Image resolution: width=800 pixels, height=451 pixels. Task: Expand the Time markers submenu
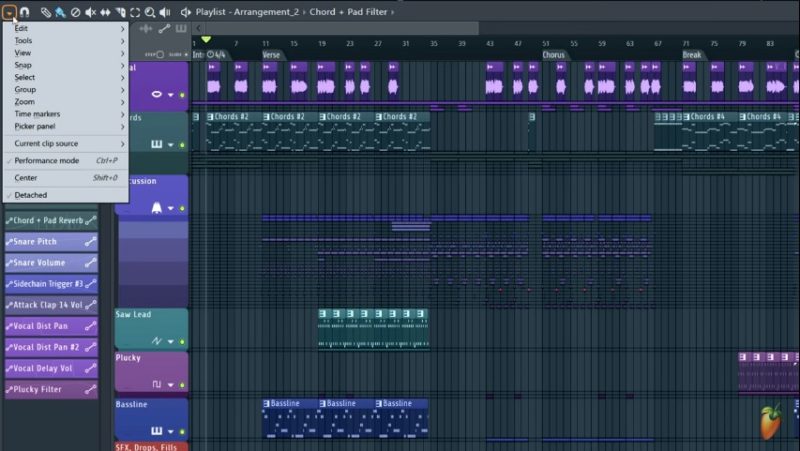click(x=66, y=114)
